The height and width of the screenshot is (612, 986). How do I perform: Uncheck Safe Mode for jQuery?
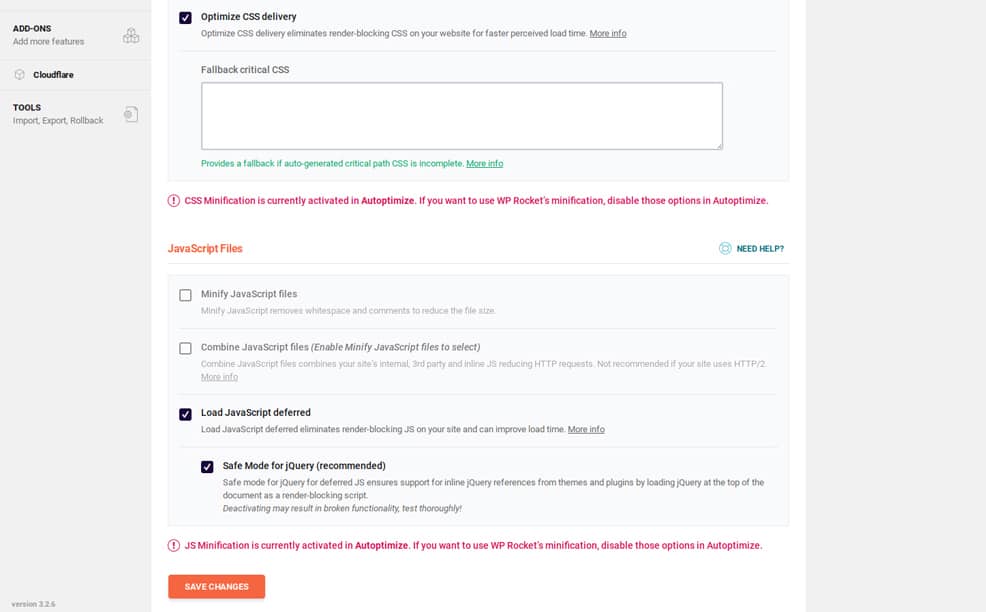click(207, 467)
